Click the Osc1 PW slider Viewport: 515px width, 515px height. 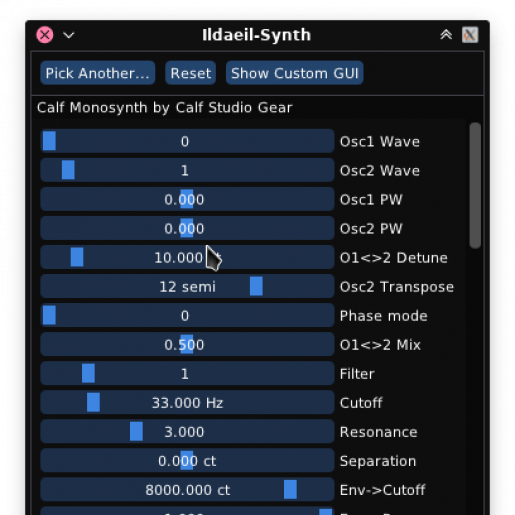[187, 199]
